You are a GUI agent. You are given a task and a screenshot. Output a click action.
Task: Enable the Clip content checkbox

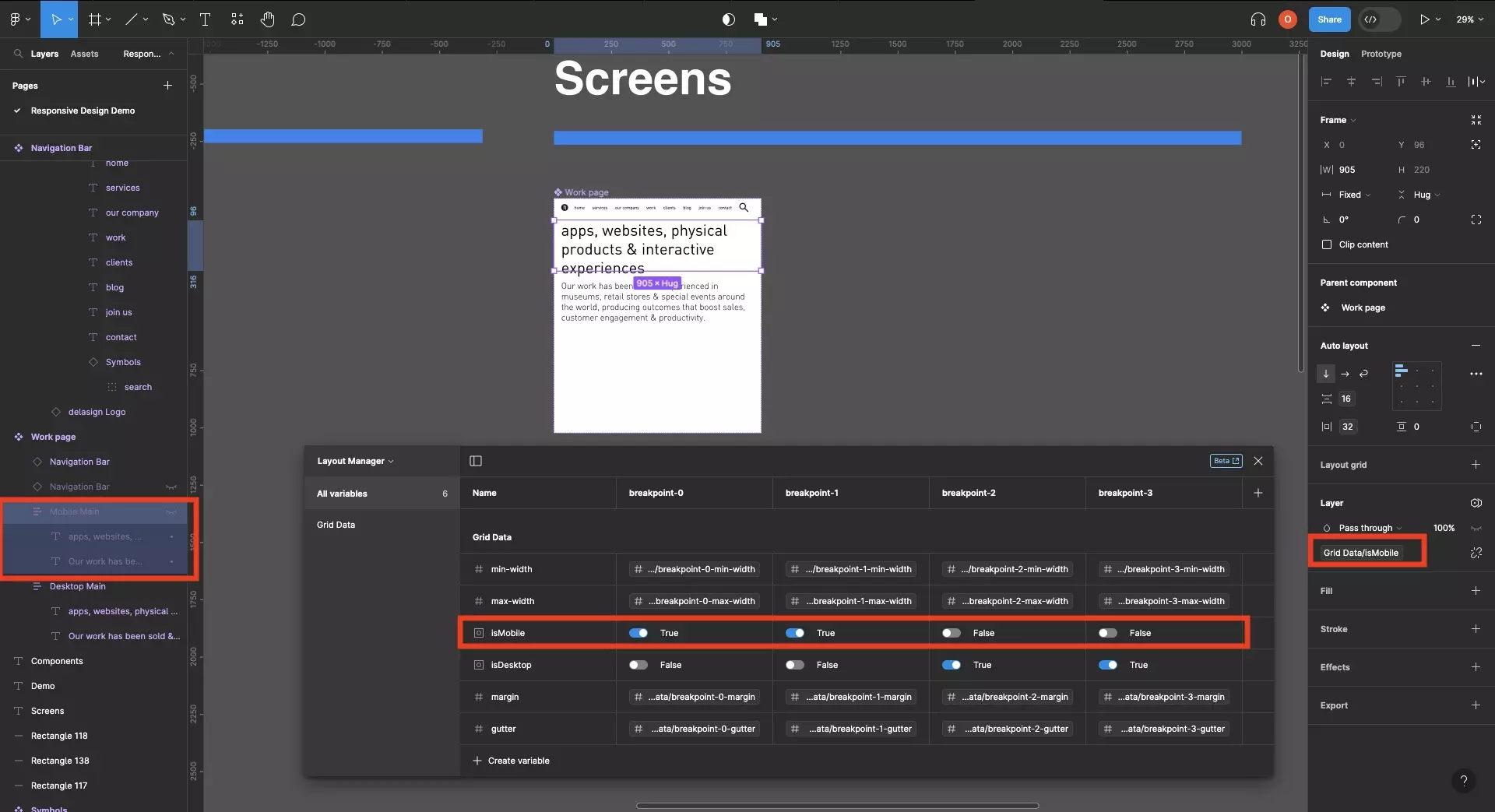click(1327, 244)
